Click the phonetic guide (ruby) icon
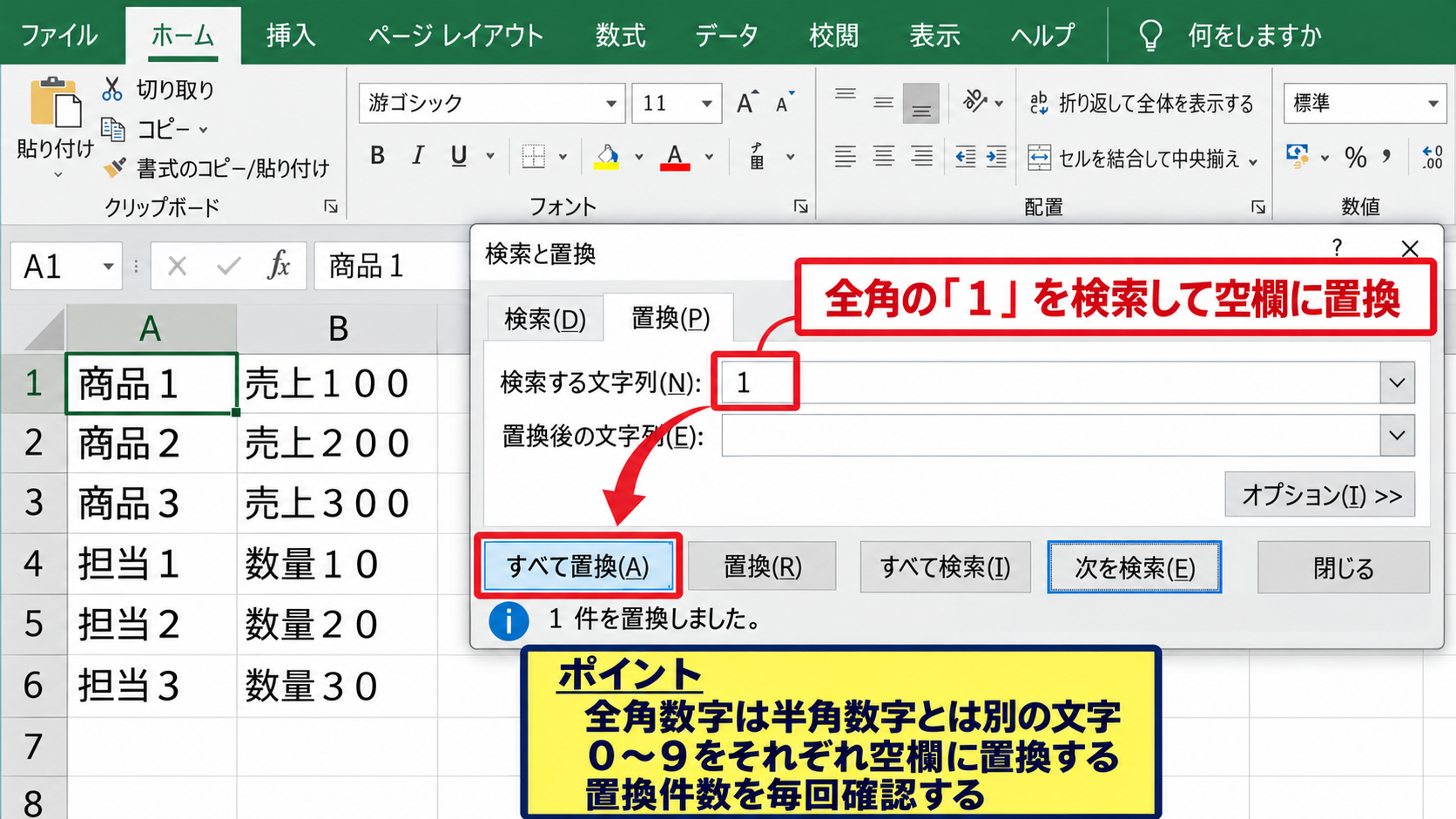This screenshot has height=819, width=1456. tap(758, 157)
